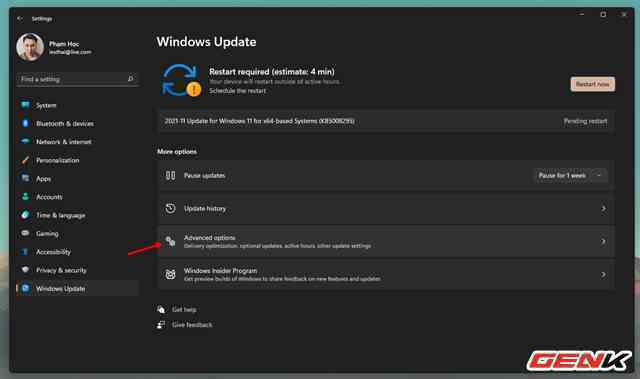The height and width of the screenshot is (379, 640).
Task: Open Network & internet icon
Action: 25,141
